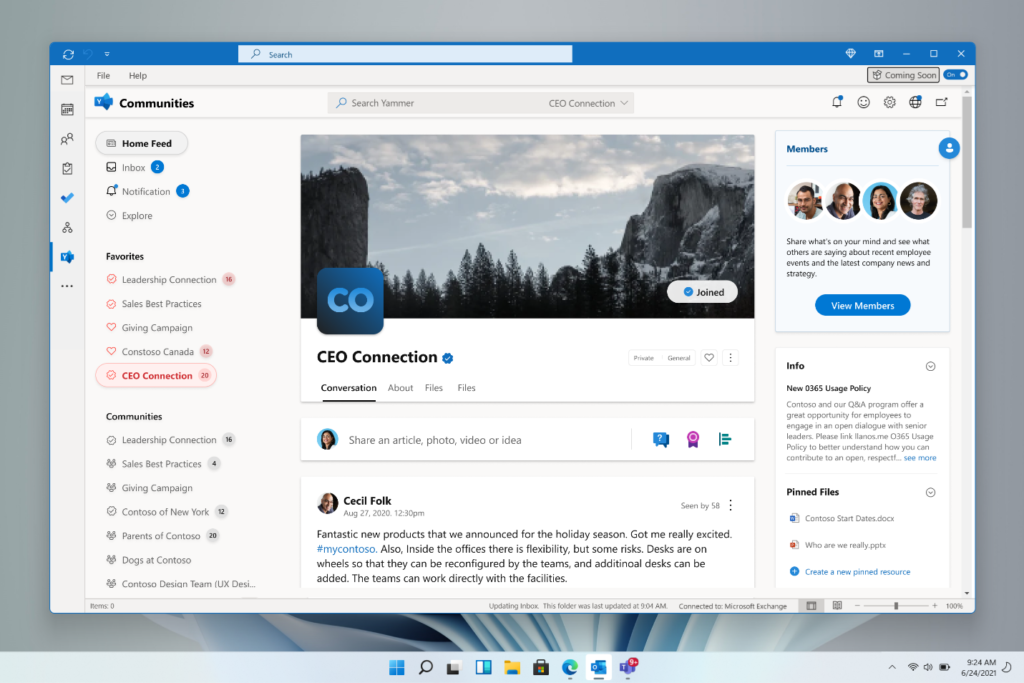Start a Question post in the composer
1024x683 pixels.
click(x=660, y=439)
